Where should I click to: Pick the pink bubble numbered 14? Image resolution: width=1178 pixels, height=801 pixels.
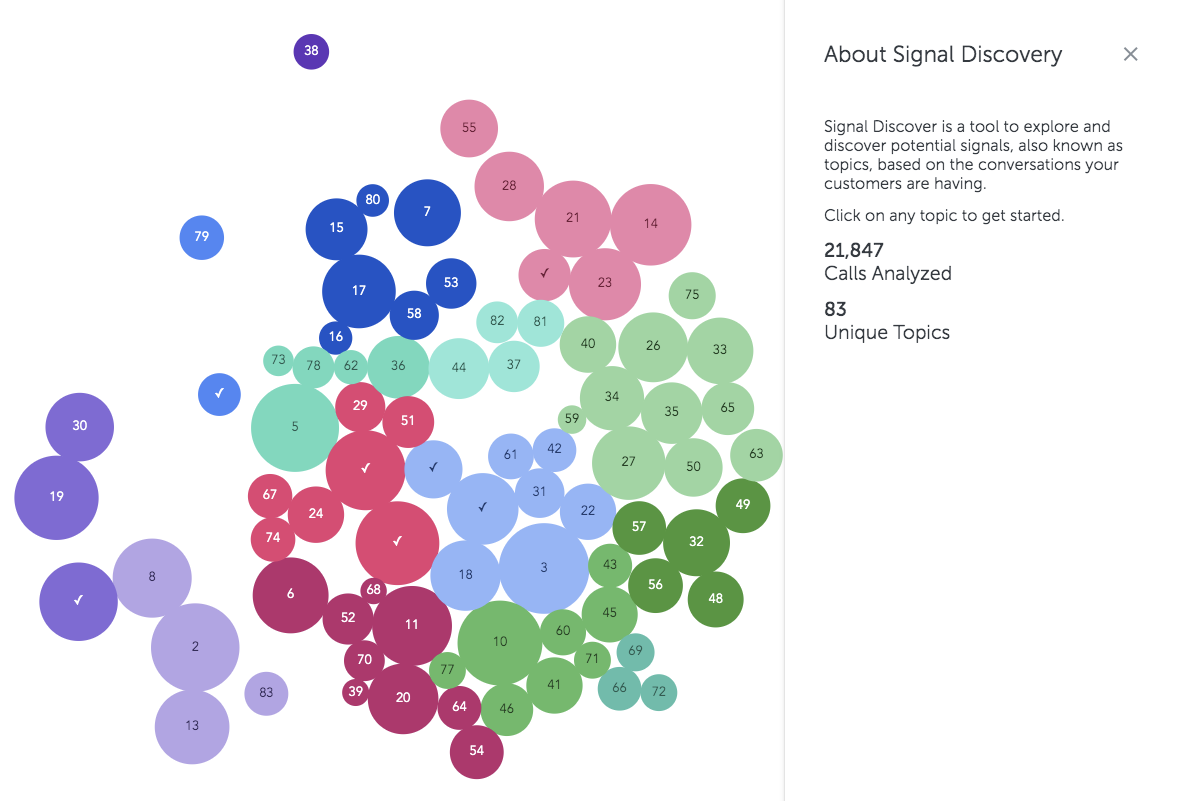click(651, 224)
